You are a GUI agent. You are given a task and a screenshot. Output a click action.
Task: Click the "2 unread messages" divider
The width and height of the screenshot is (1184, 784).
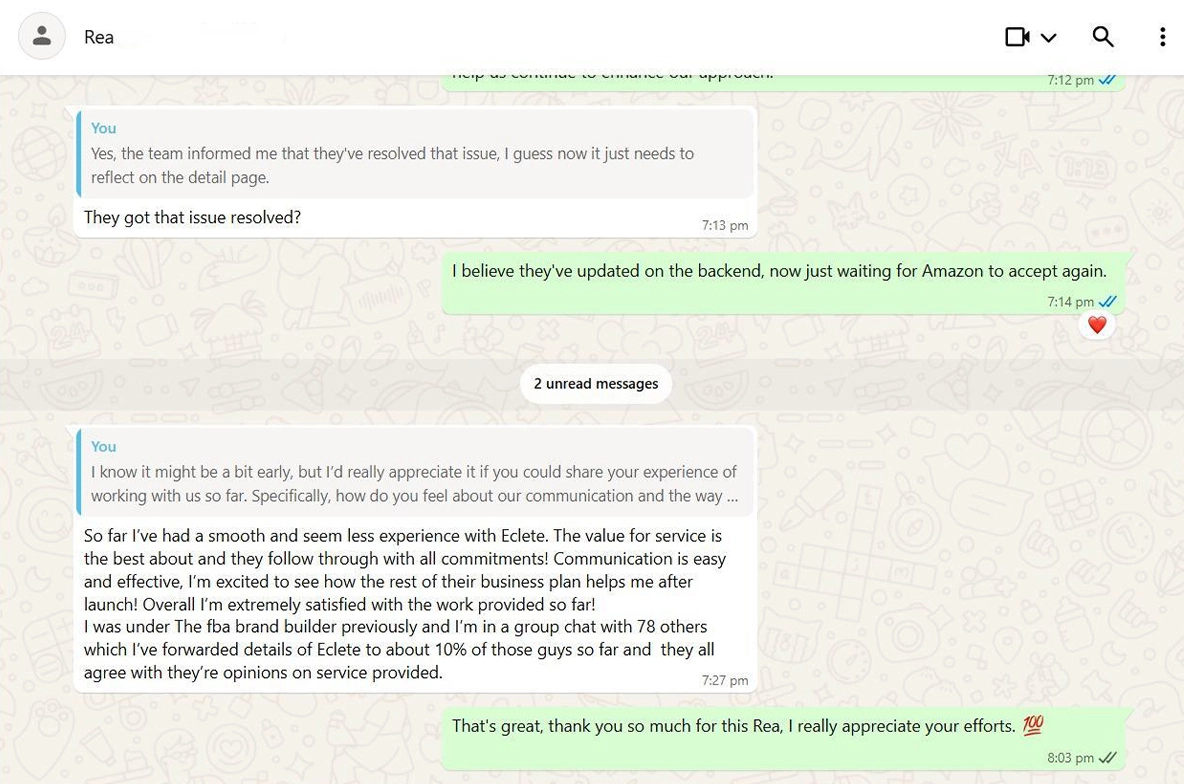point(596,384)
